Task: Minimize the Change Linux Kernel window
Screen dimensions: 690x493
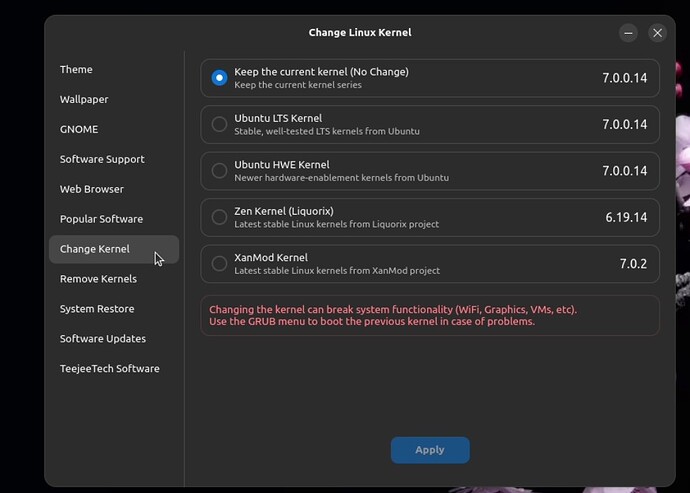Action: (x=628, y=33)
